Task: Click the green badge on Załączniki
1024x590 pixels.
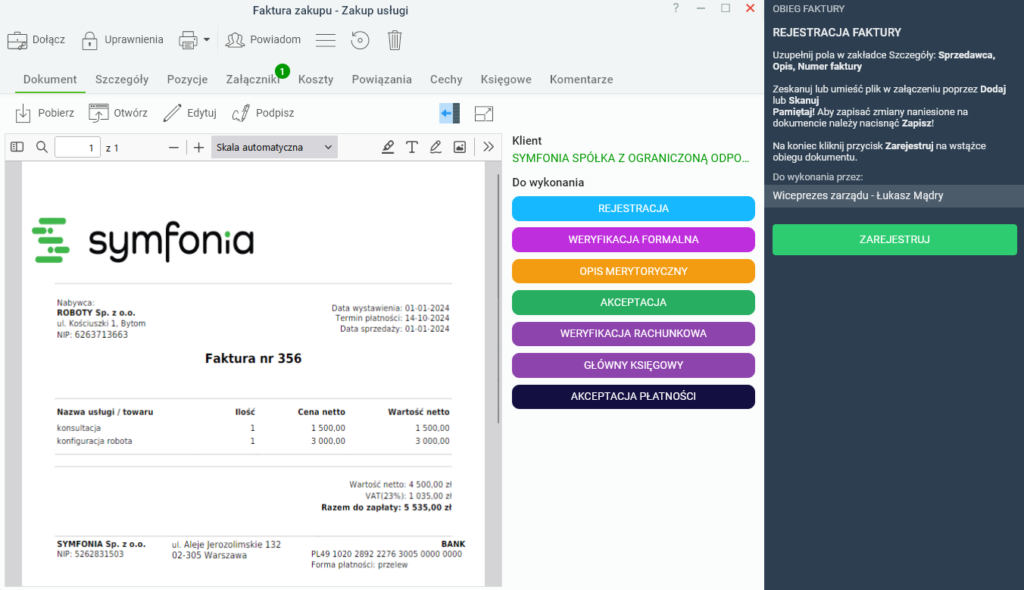Action: (282, 71)
